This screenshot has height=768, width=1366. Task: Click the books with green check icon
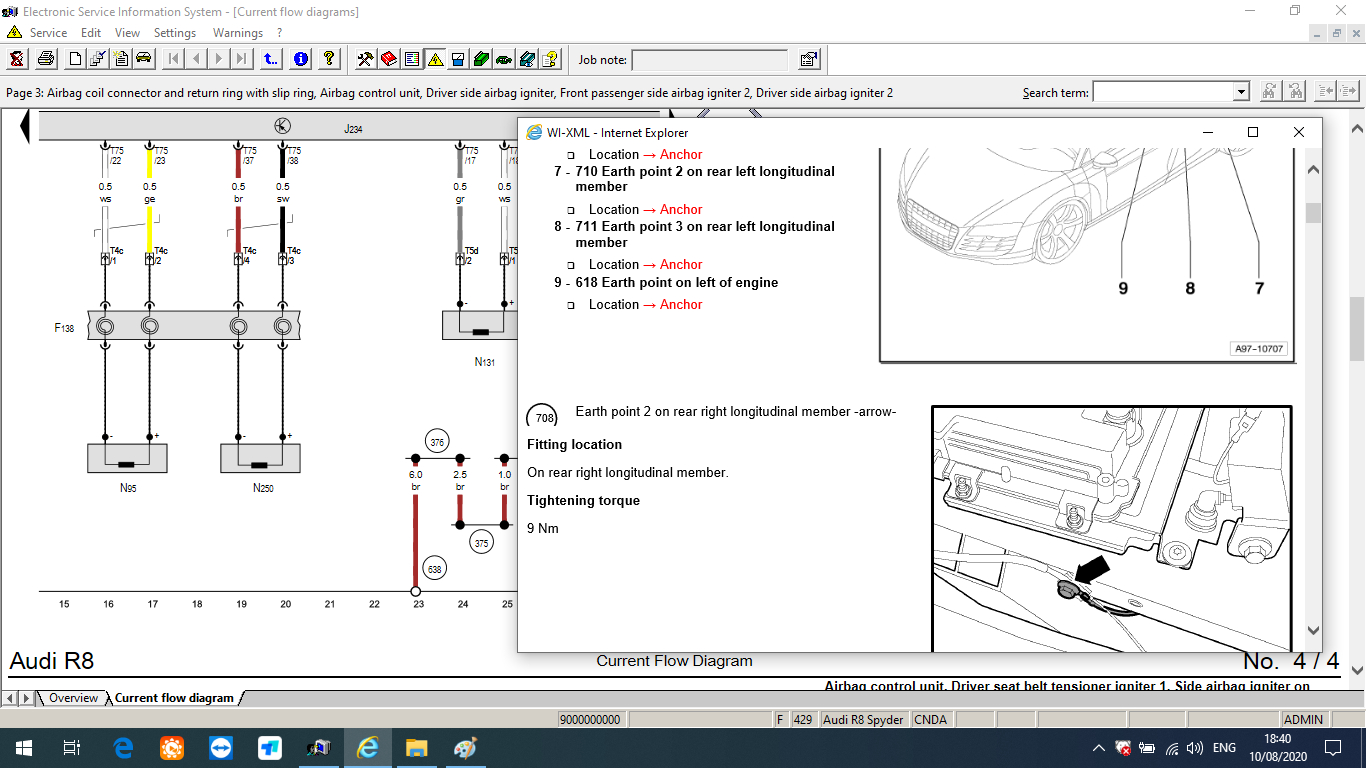pos(526,59)
